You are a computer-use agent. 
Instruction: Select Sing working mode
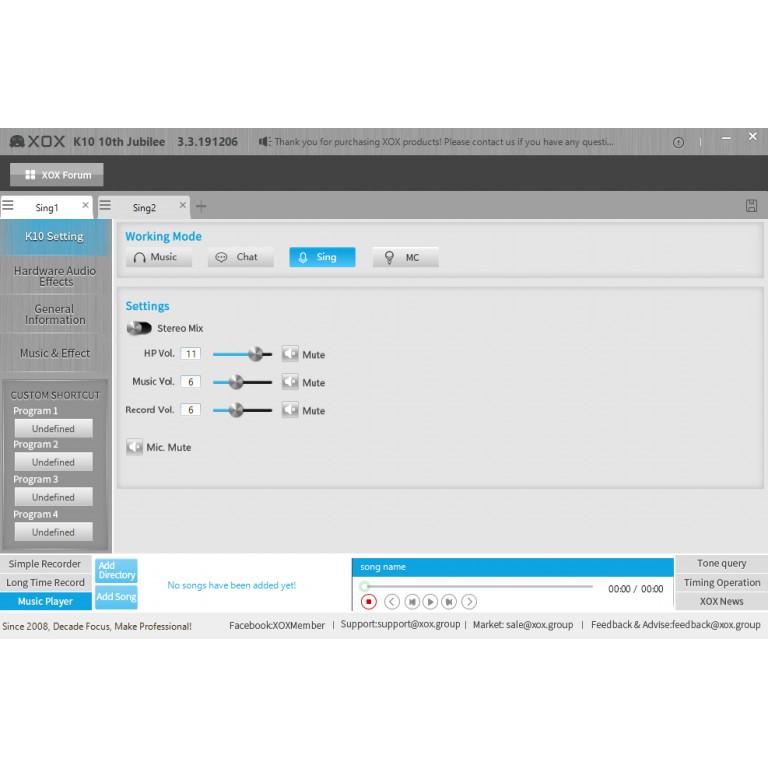(x=322, y=257)
